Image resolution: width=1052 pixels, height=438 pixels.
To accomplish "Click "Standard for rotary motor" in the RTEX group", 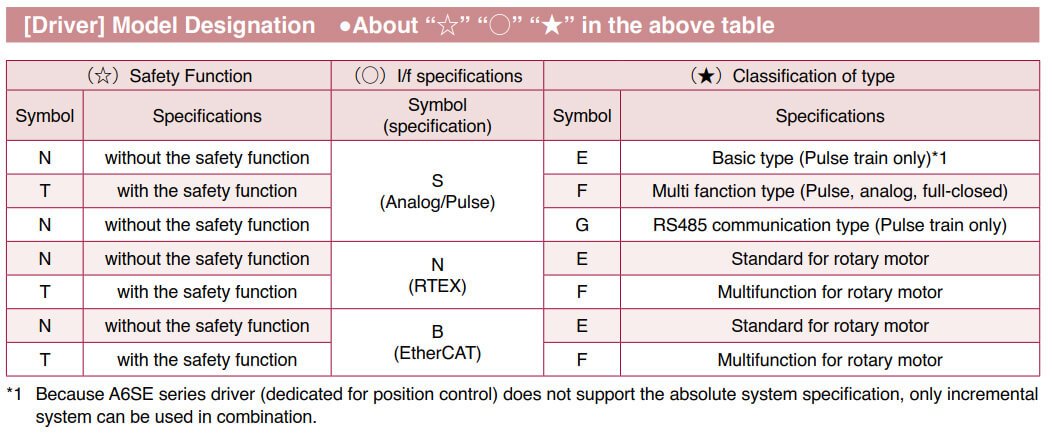I will click(829, 259).
